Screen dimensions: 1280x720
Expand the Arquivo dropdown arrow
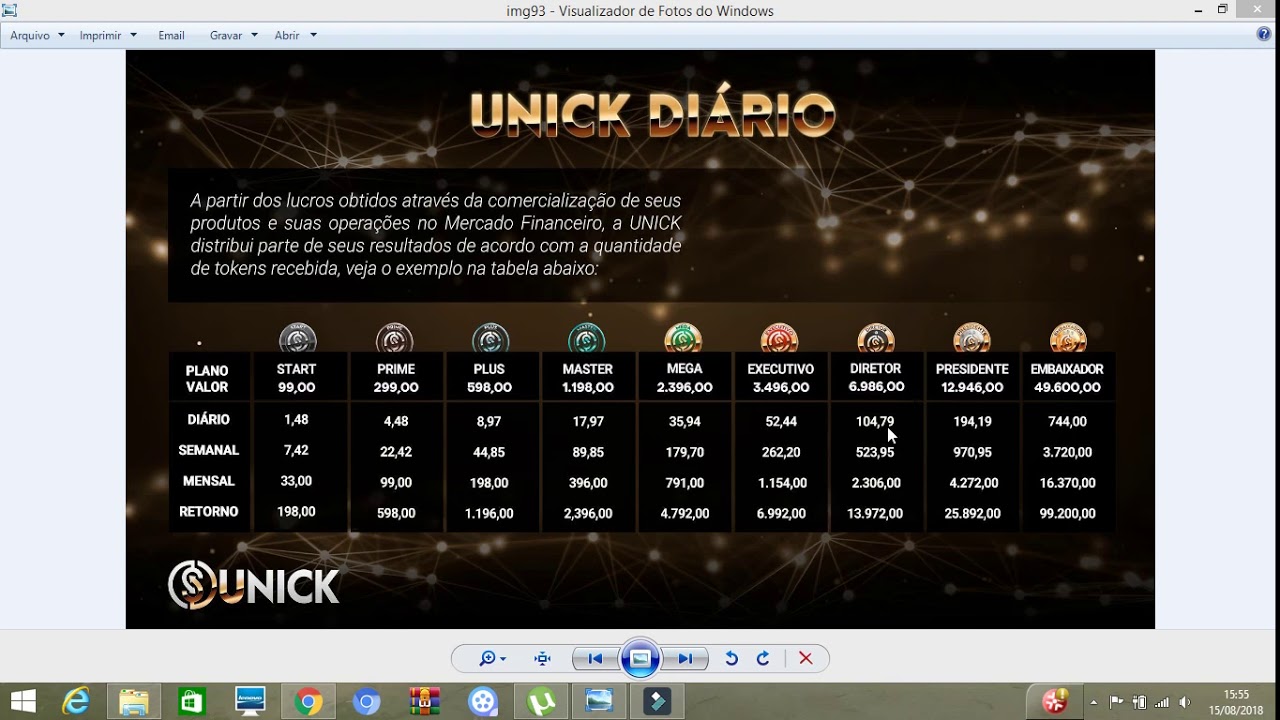tap(61, 35)
